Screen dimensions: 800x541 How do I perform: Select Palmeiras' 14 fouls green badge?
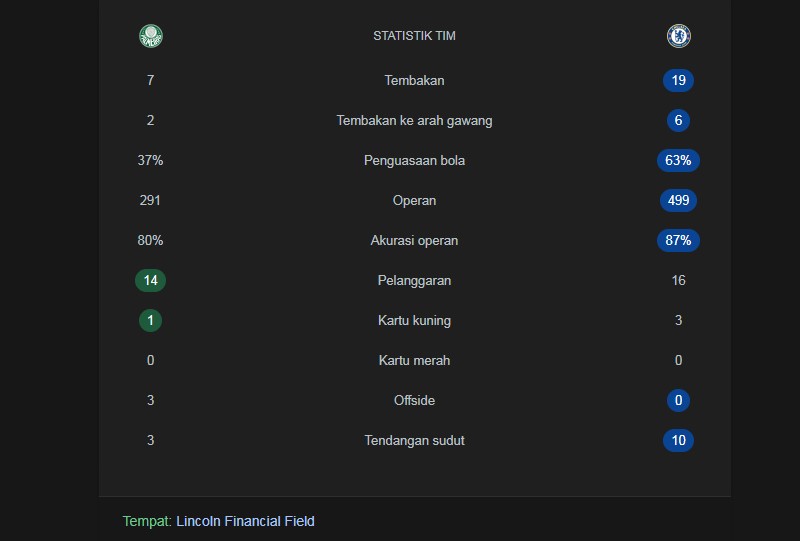click(x=151, y=280)
